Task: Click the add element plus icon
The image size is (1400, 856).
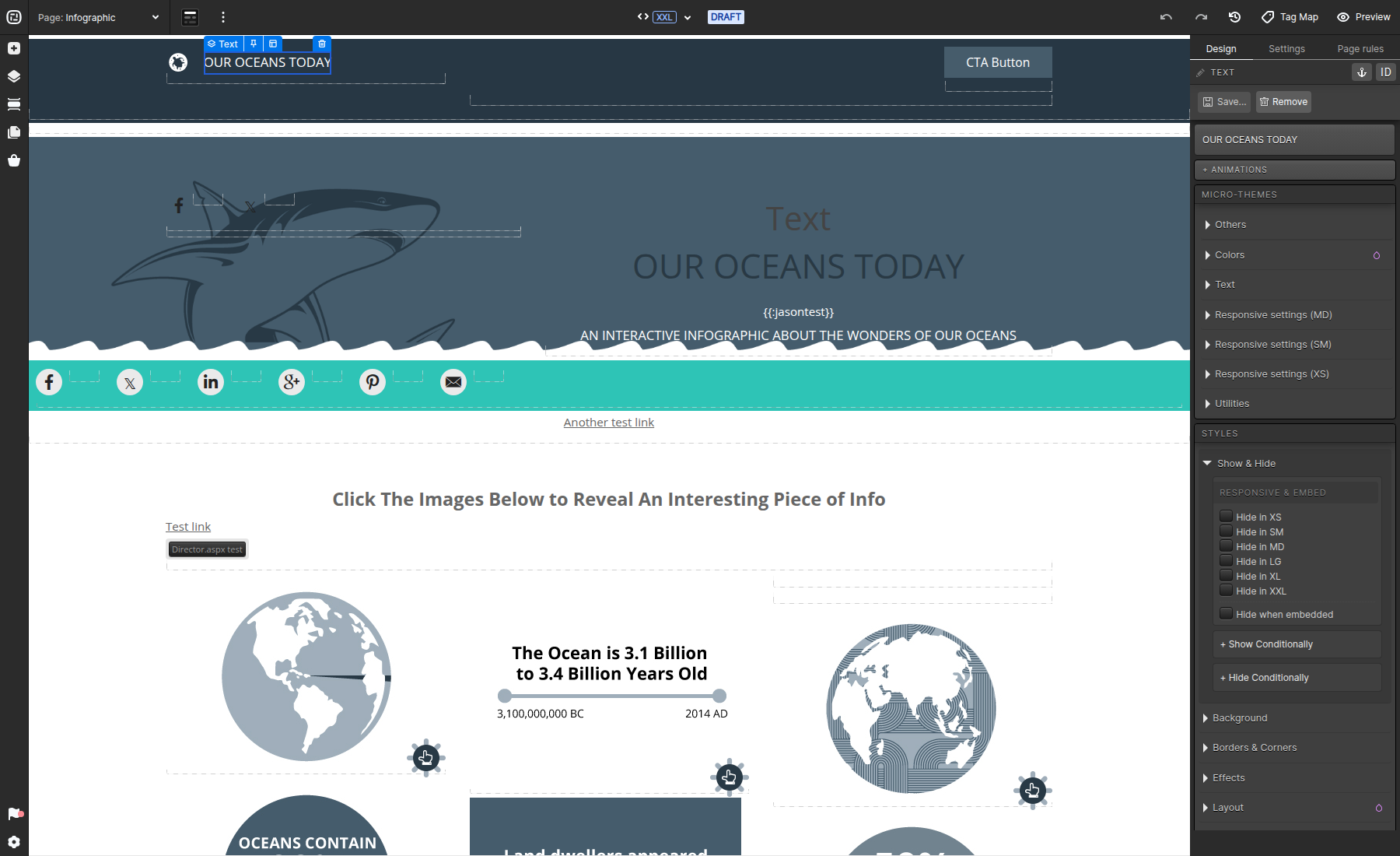Action: click(14, 48)
